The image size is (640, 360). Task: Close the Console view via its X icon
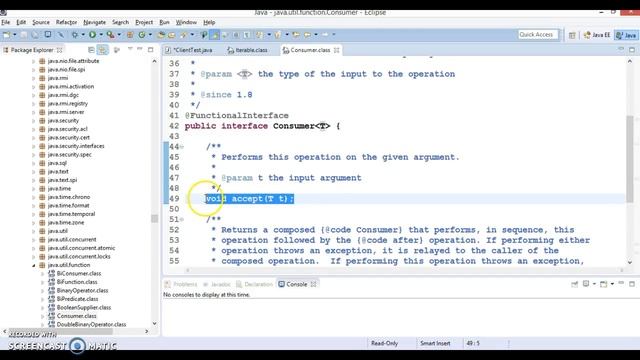(x=313, y=284)
